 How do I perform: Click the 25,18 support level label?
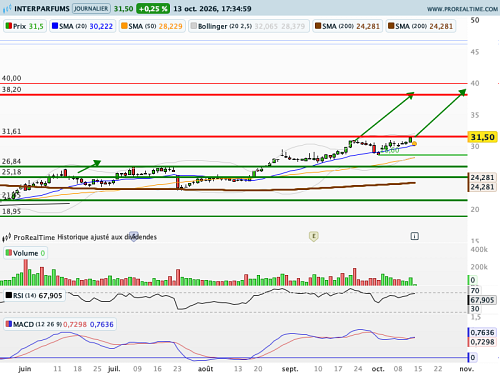coord(12,172)
